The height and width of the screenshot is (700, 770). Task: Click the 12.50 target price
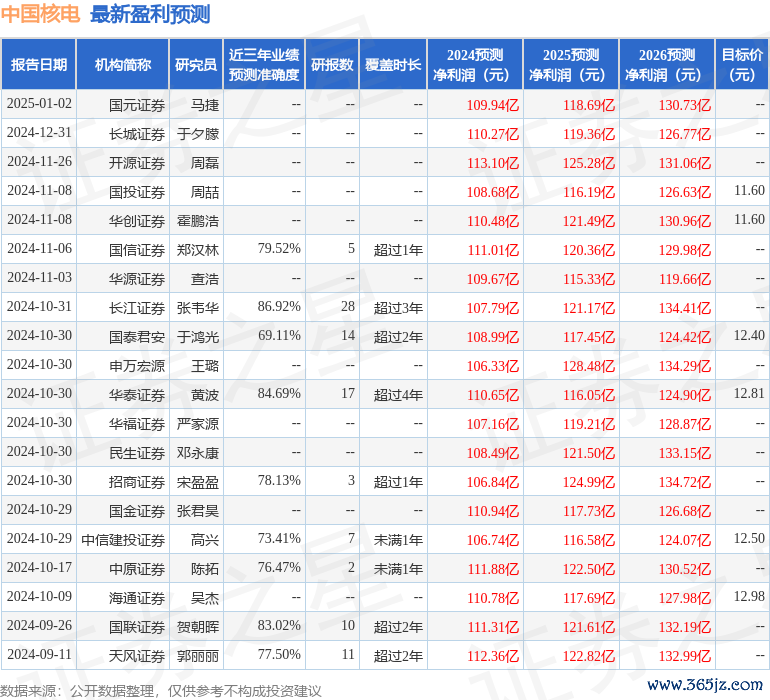(x=749, y=538)
